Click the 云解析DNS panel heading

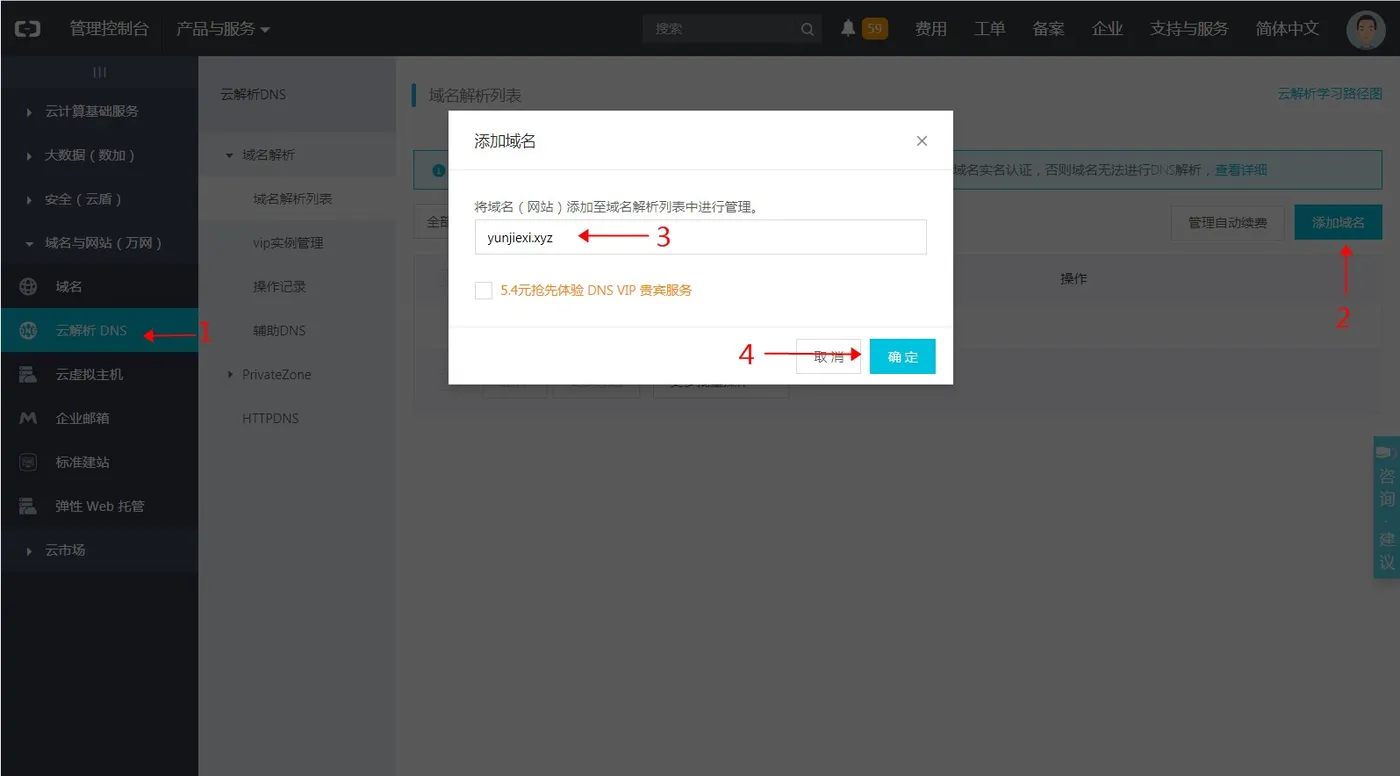[x=253, y=94]
